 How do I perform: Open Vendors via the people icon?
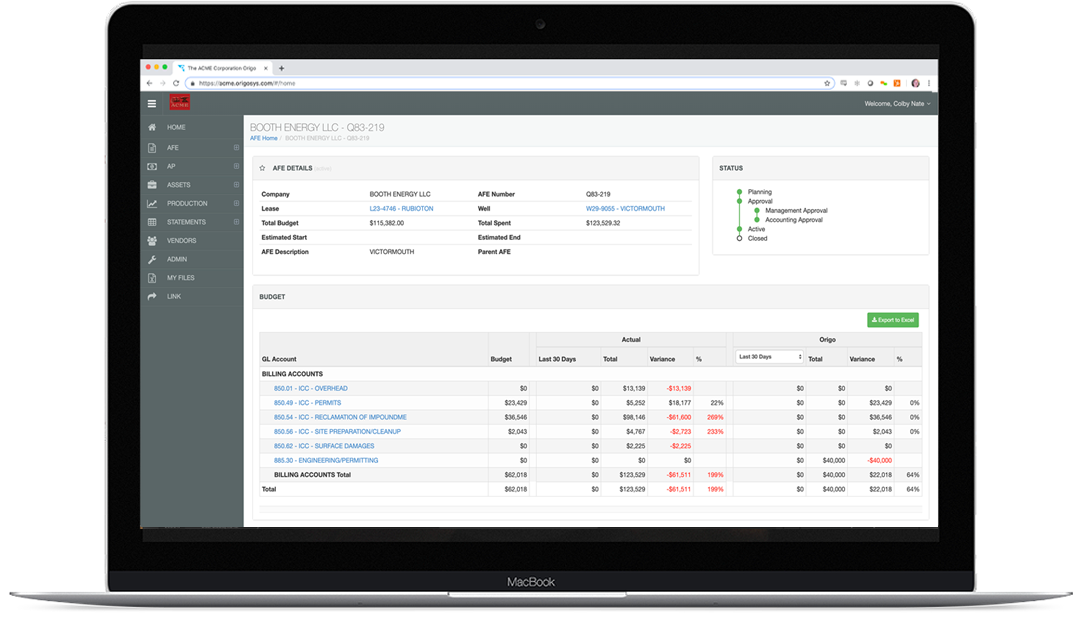click(152, 241)
